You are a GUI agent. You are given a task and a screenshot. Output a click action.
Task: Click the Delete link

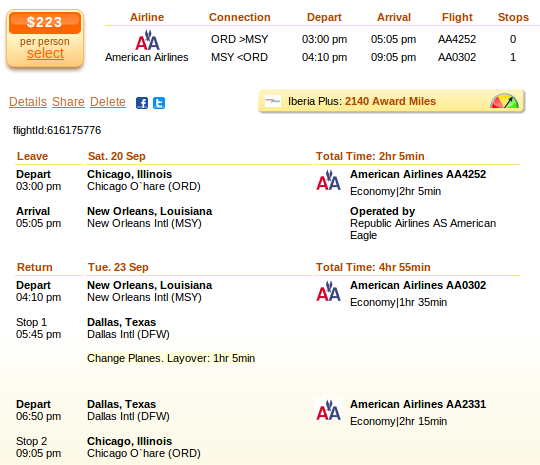tap(108, 102)
